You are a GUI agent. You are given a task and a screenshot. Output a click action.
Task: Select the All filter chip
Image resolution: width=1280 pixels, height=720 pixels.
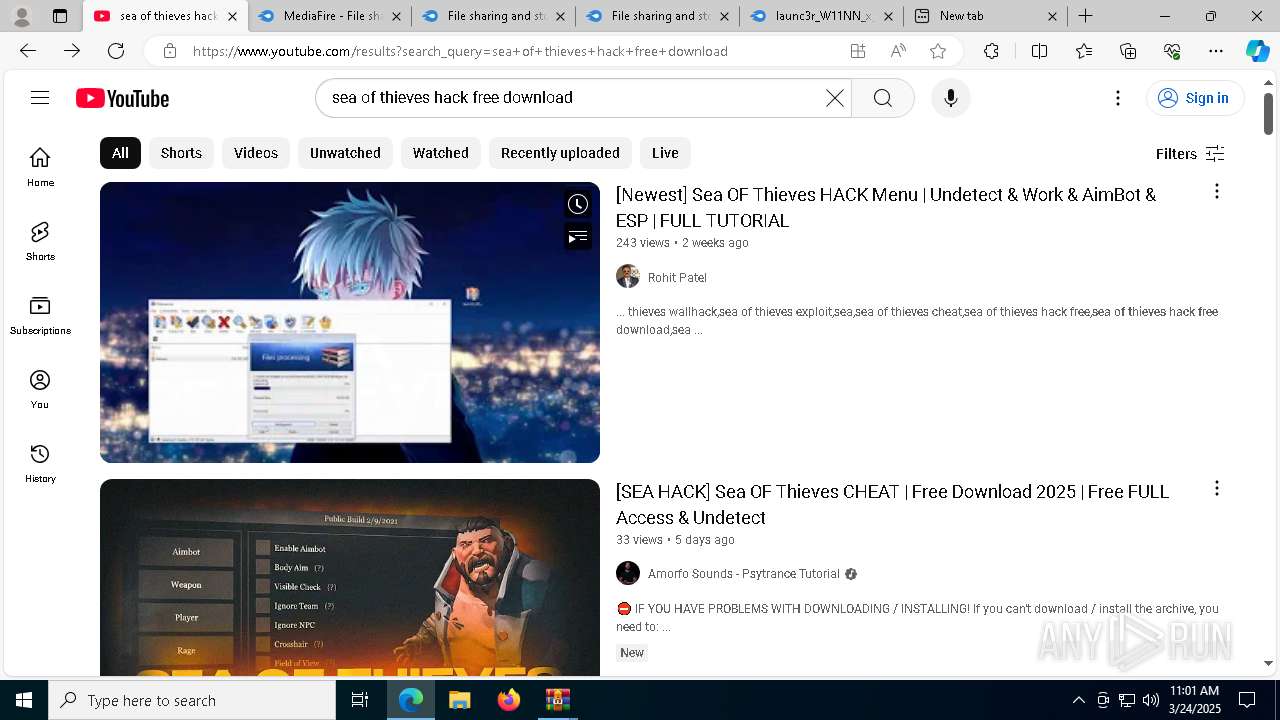[x=120, y=153]
